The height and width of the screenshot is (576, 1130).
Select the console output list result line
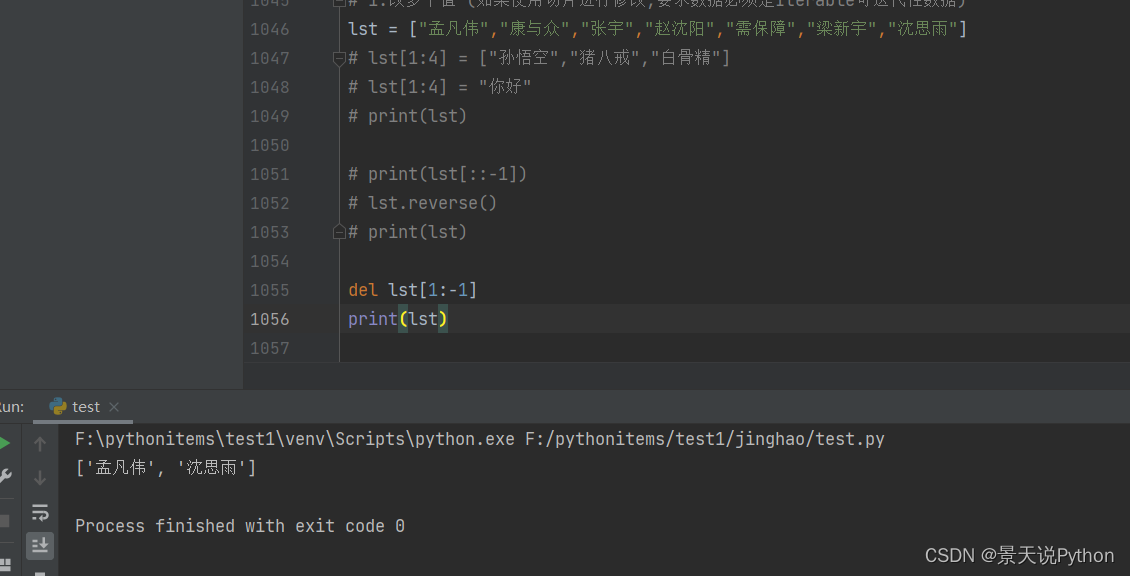click(165, 466)
